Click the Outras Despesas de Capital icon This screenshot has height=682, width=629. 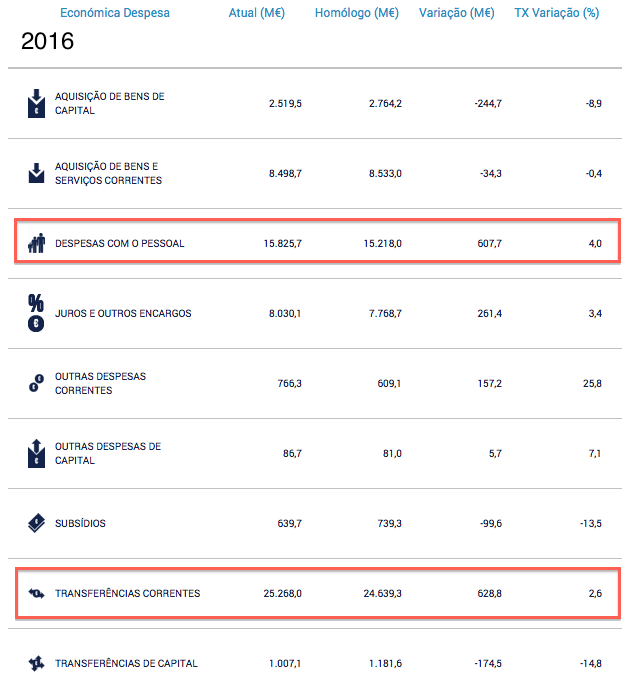(x=37, y=453)
